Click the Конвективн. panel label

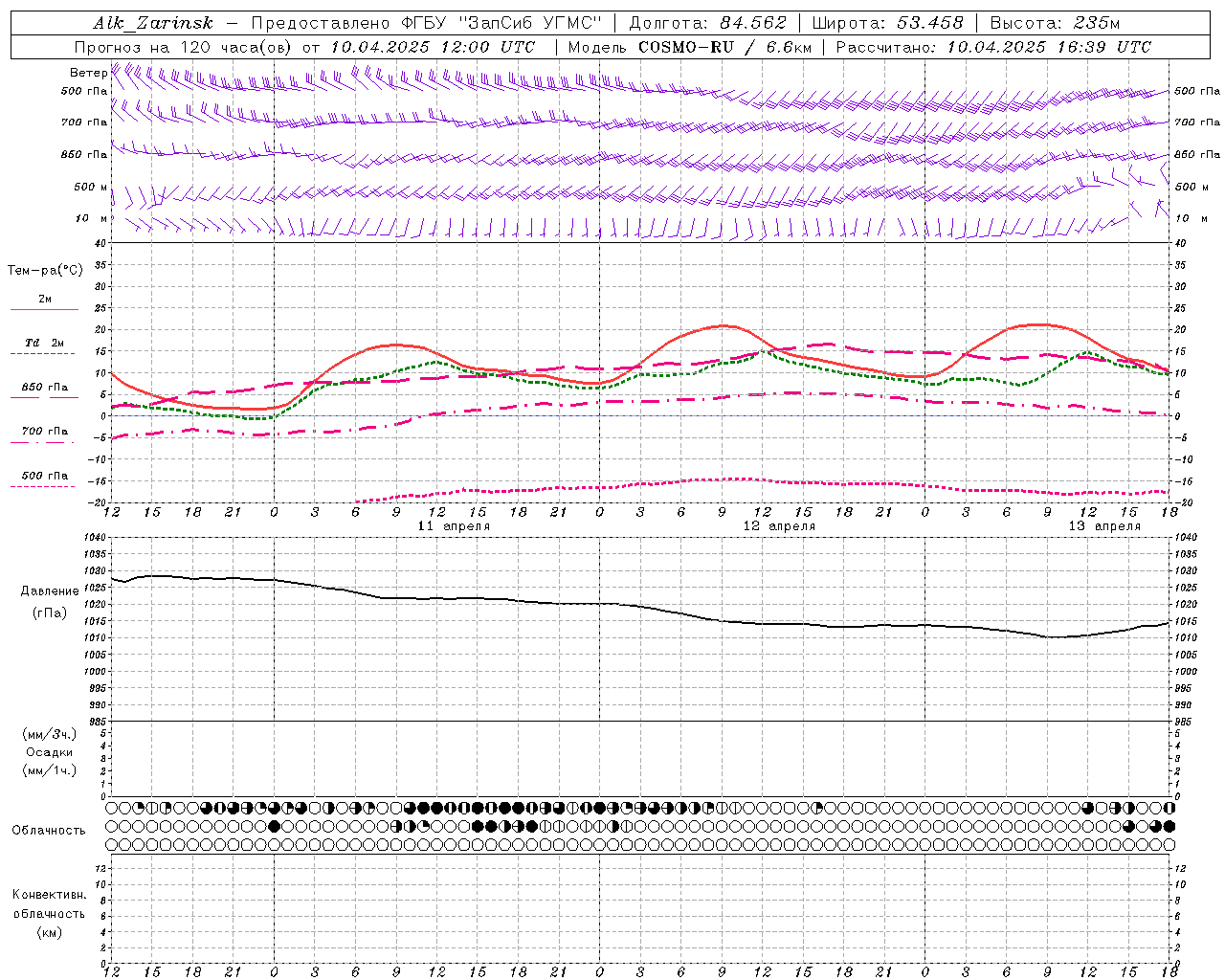tap(49, 895)
